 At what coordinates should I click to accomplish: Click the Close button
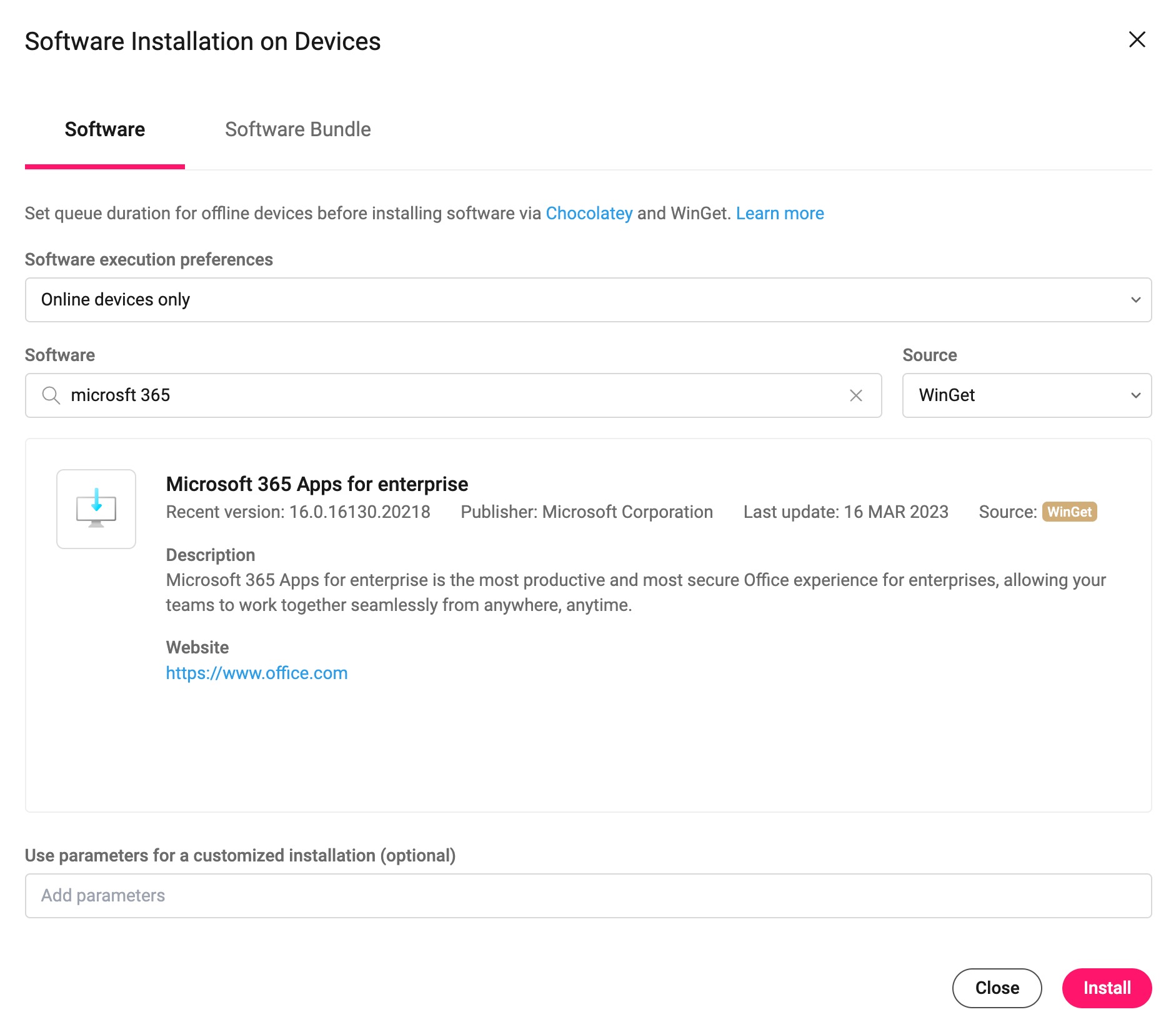tap(997, 988)
